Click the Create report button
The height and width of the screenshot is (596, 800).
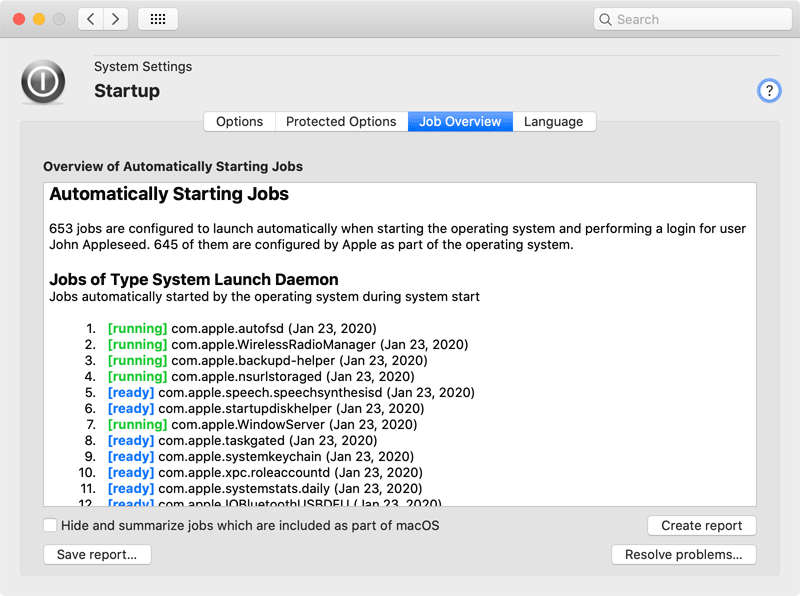(x=702, y=526)
